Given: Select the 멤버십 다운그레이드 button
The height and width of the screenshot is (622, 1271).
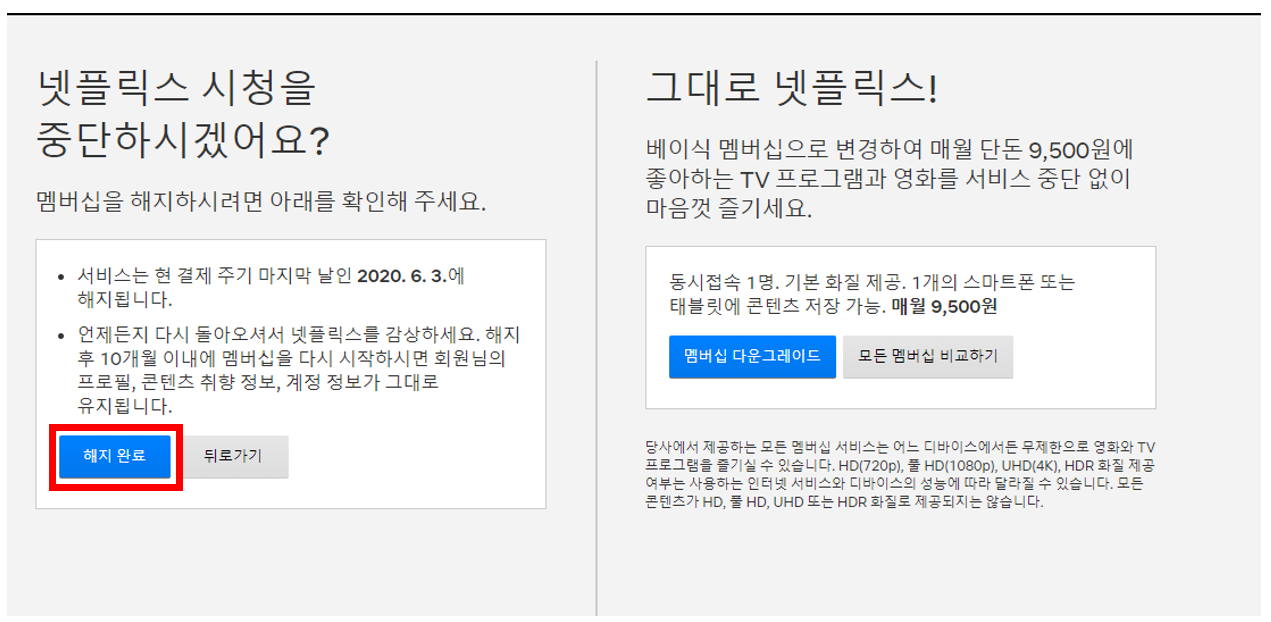Looking at the screenshot, I should click(752, 357).
